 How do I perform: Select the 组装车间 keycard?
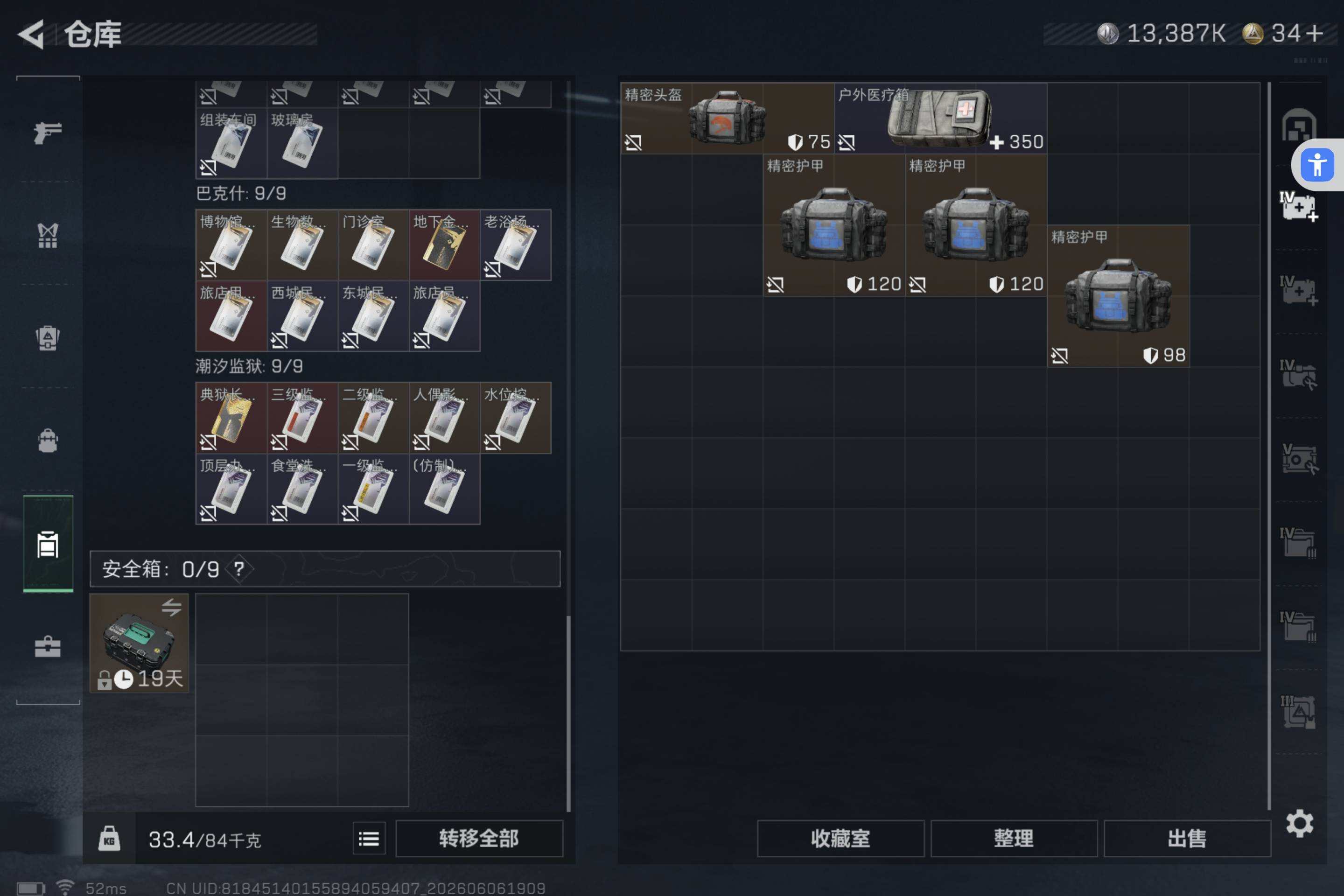(231, 143)
